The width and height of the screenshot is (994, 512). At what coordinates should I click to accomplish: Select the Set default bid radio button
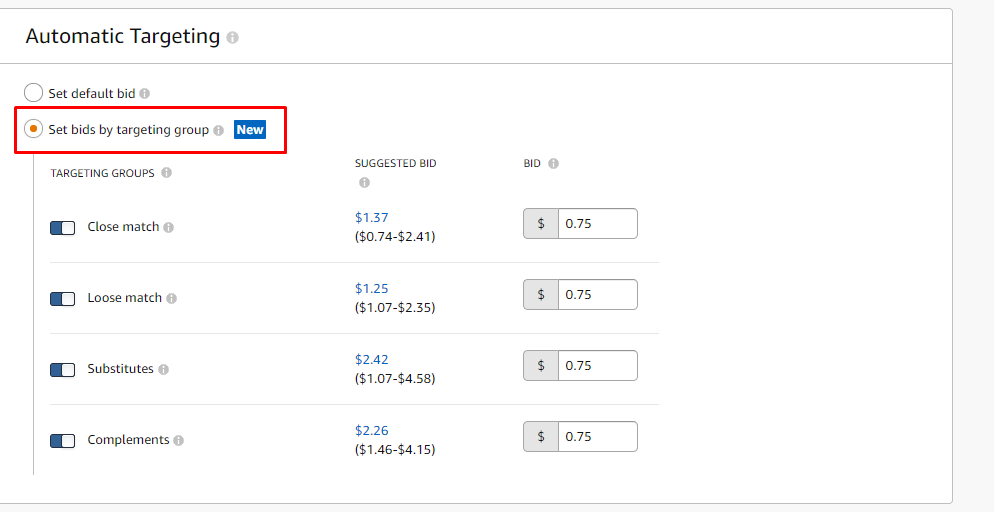[34, 93]
